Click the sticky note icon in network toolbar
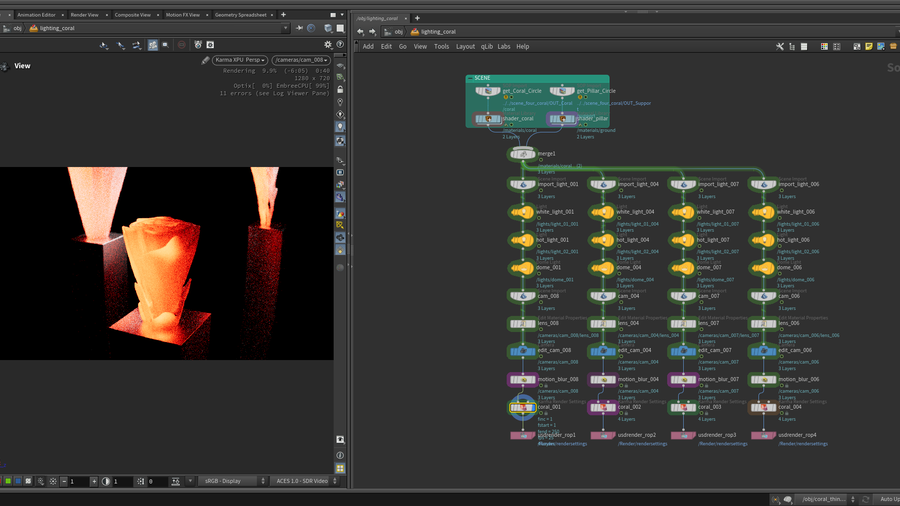 869,46
